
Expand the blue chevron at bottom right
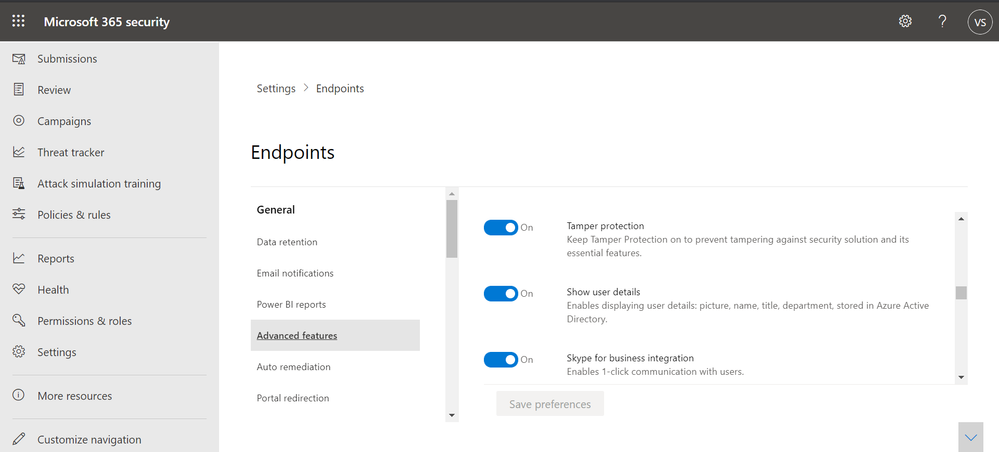coord(971,437)
